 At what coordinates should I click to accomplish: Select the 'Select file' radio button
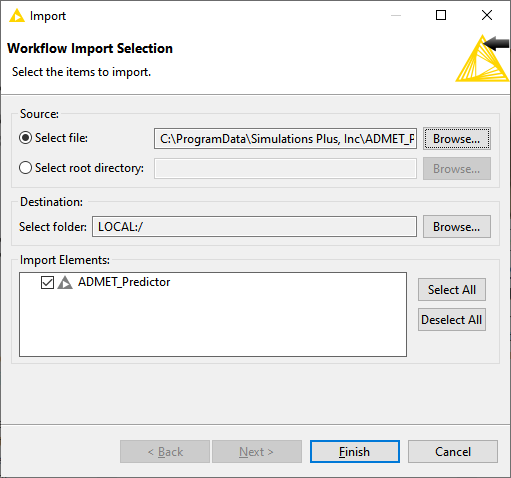click(26, 138)
